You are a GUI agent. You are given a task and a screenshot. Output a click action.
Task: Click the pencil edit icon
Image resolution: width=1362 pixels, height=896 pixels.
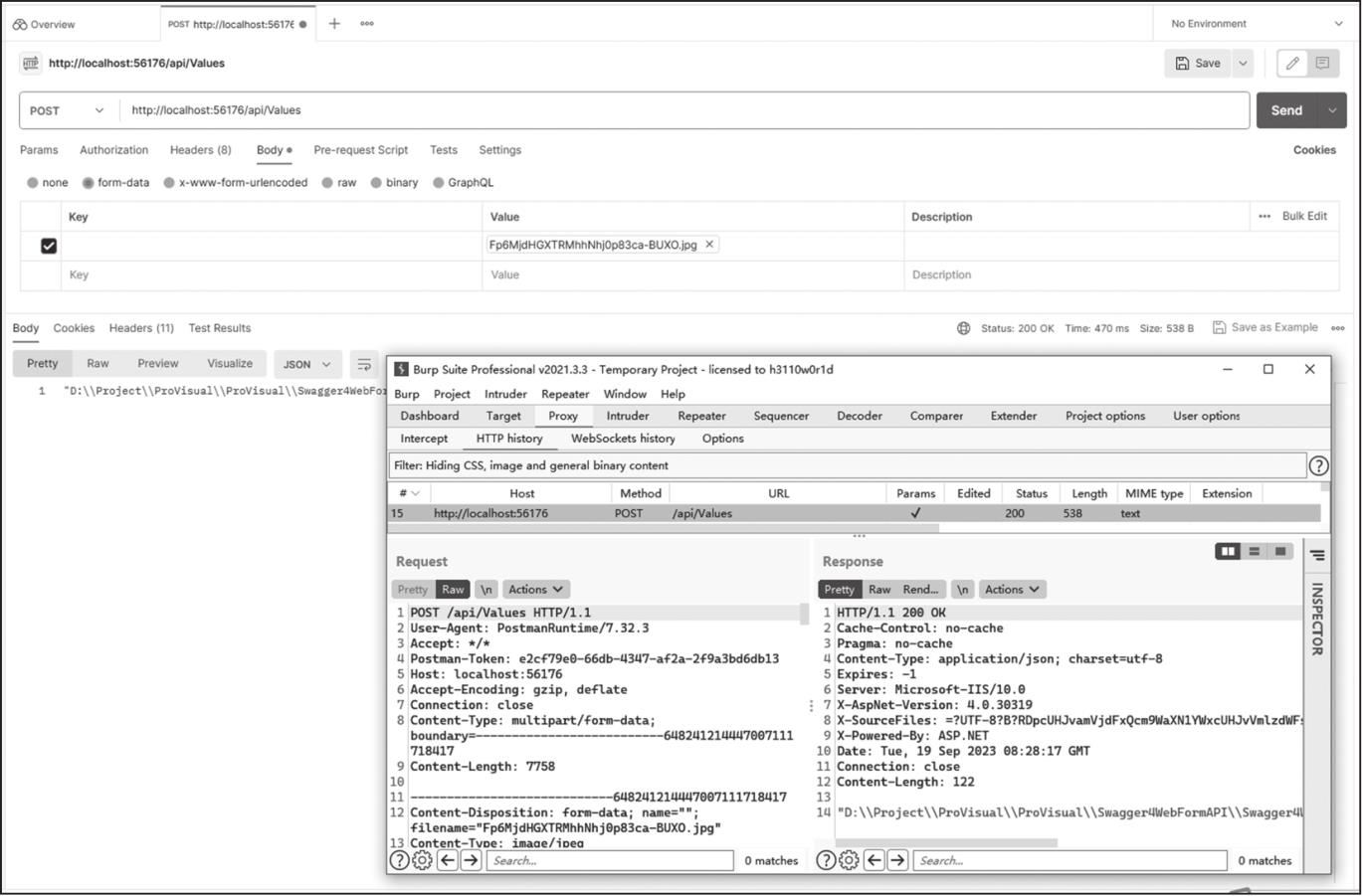[1292, 64]
